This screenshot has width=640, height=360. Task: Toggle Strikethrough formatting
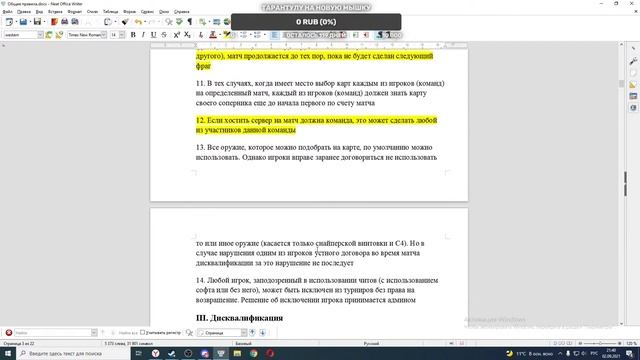coord(164,35)
